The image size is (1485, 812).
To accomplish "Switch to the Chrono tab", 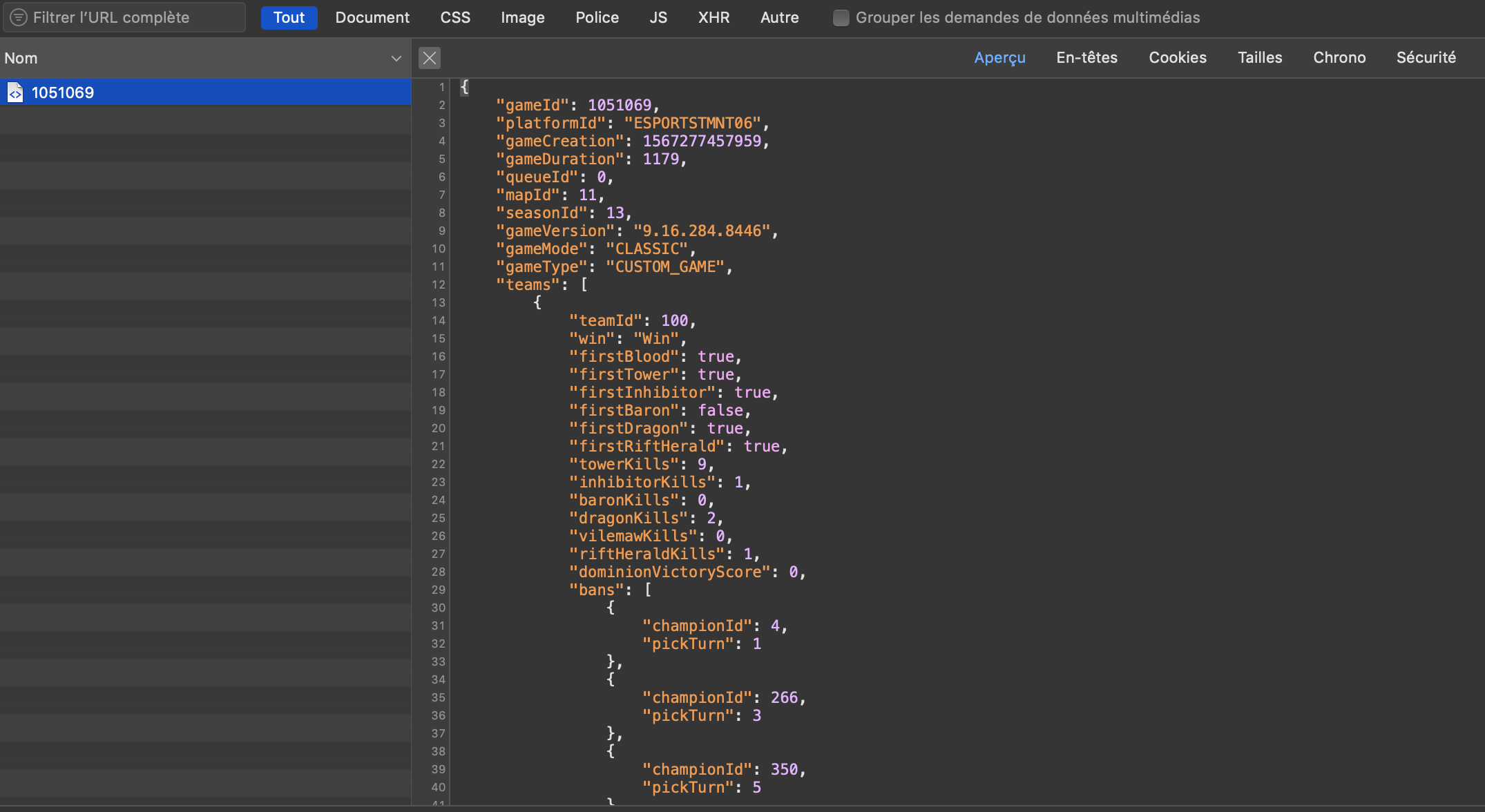I will [1339, 58].
